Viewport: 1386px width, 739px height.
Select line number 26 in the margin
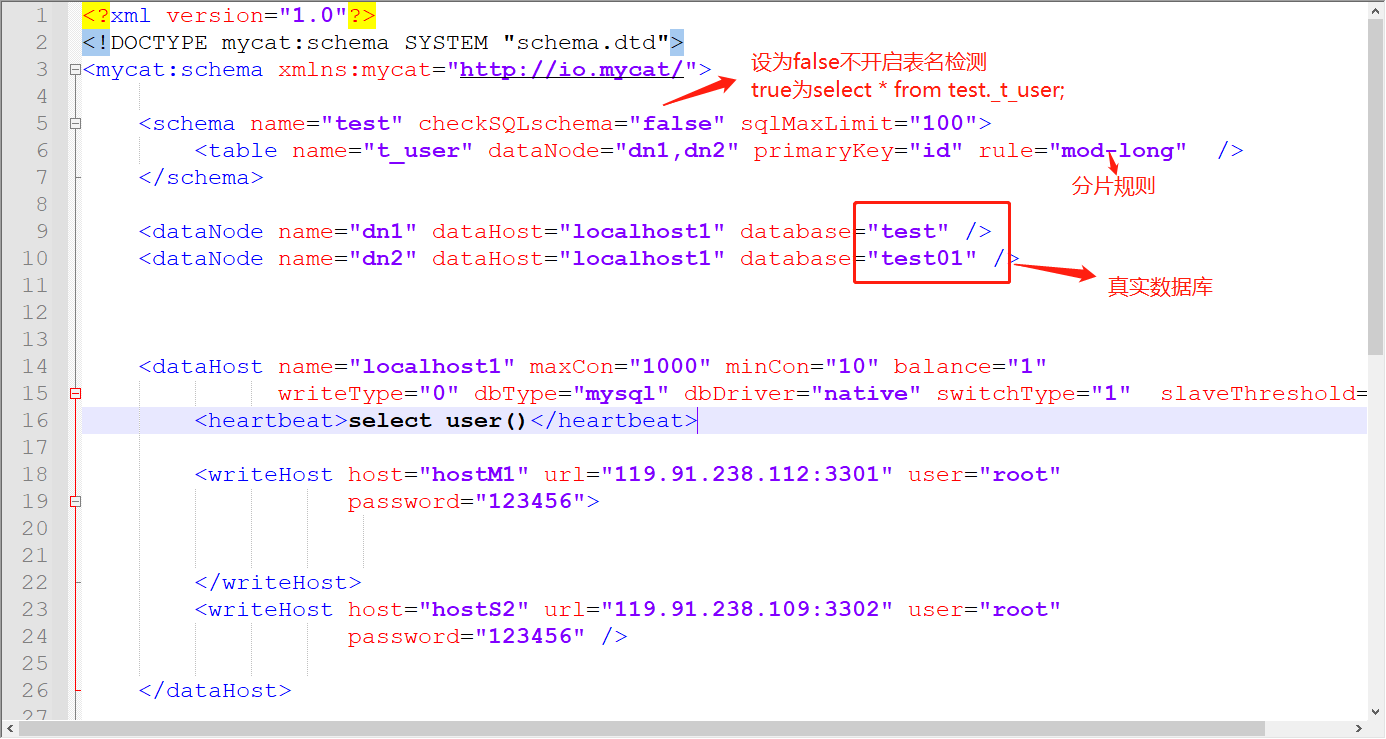34,691
